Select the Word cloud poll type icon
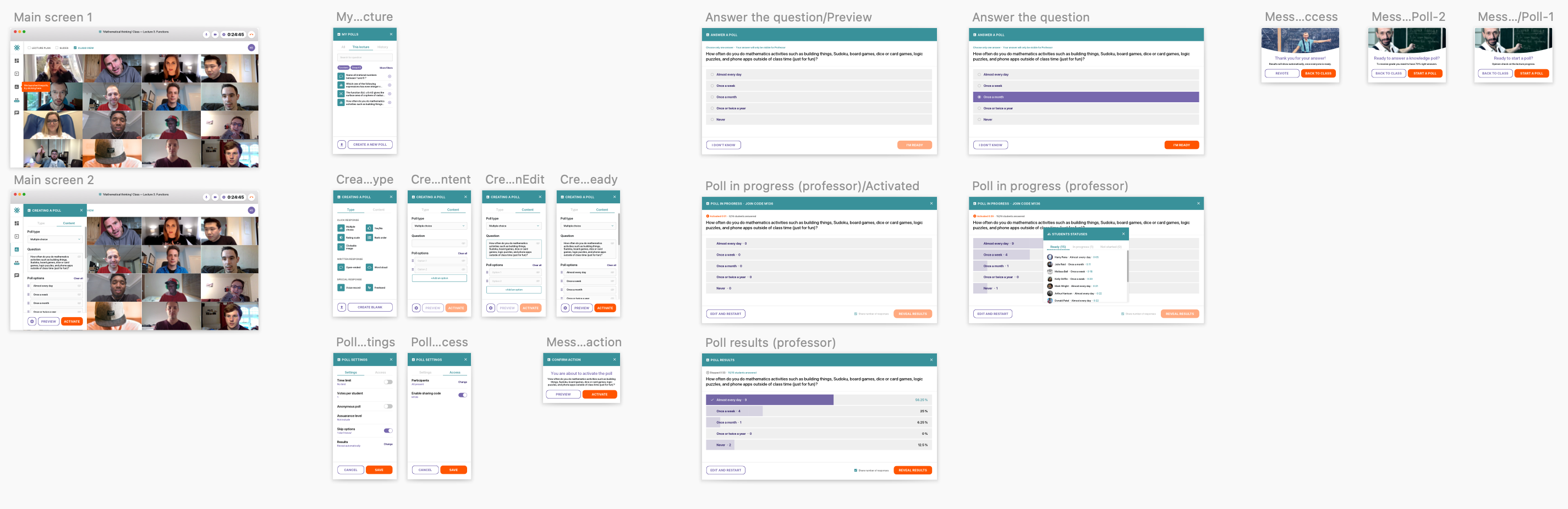Image resolution: width=1568 pixels, height=509 pixels. [x=369, y=268]
